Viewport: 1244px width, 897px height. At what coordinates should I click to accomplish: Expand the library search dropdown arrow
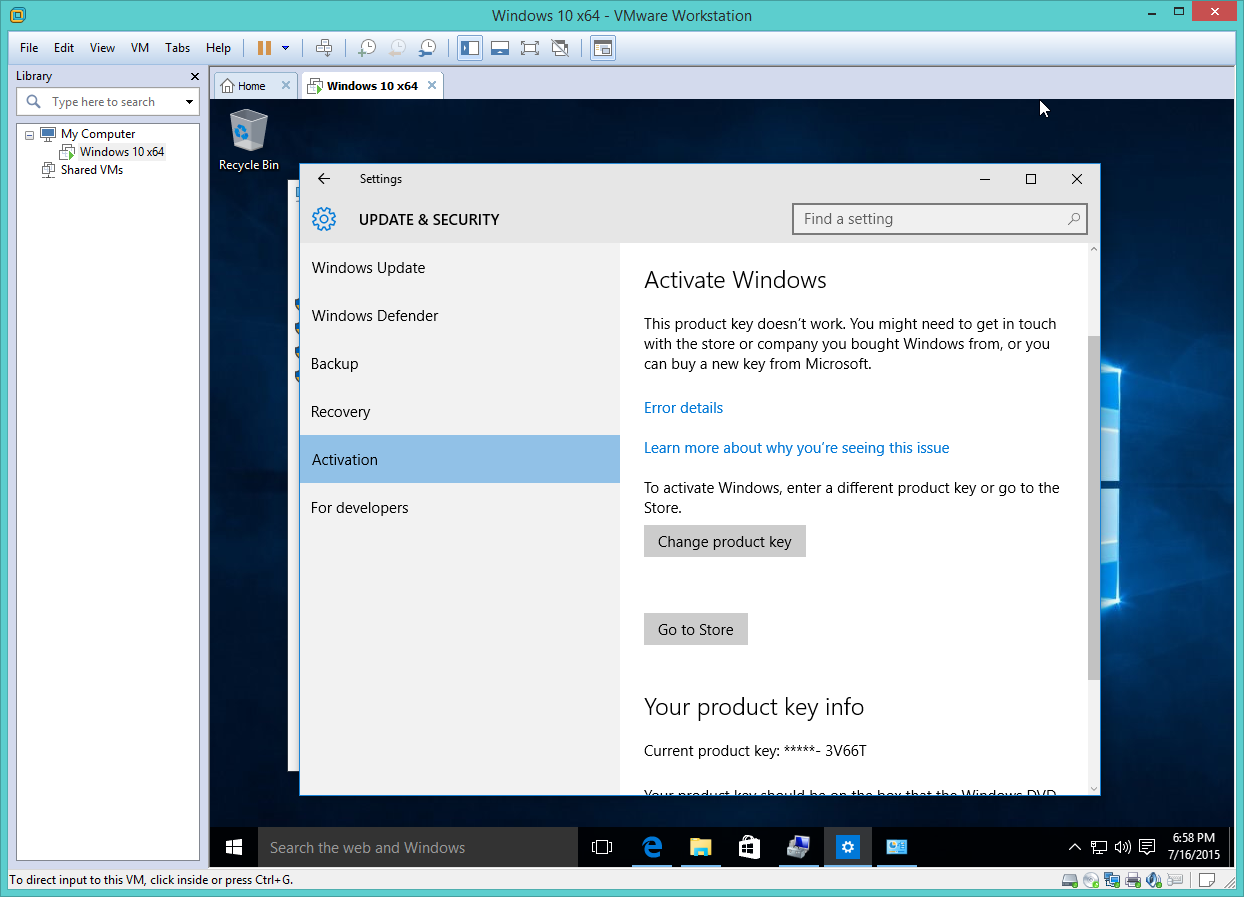click(189, 102)
